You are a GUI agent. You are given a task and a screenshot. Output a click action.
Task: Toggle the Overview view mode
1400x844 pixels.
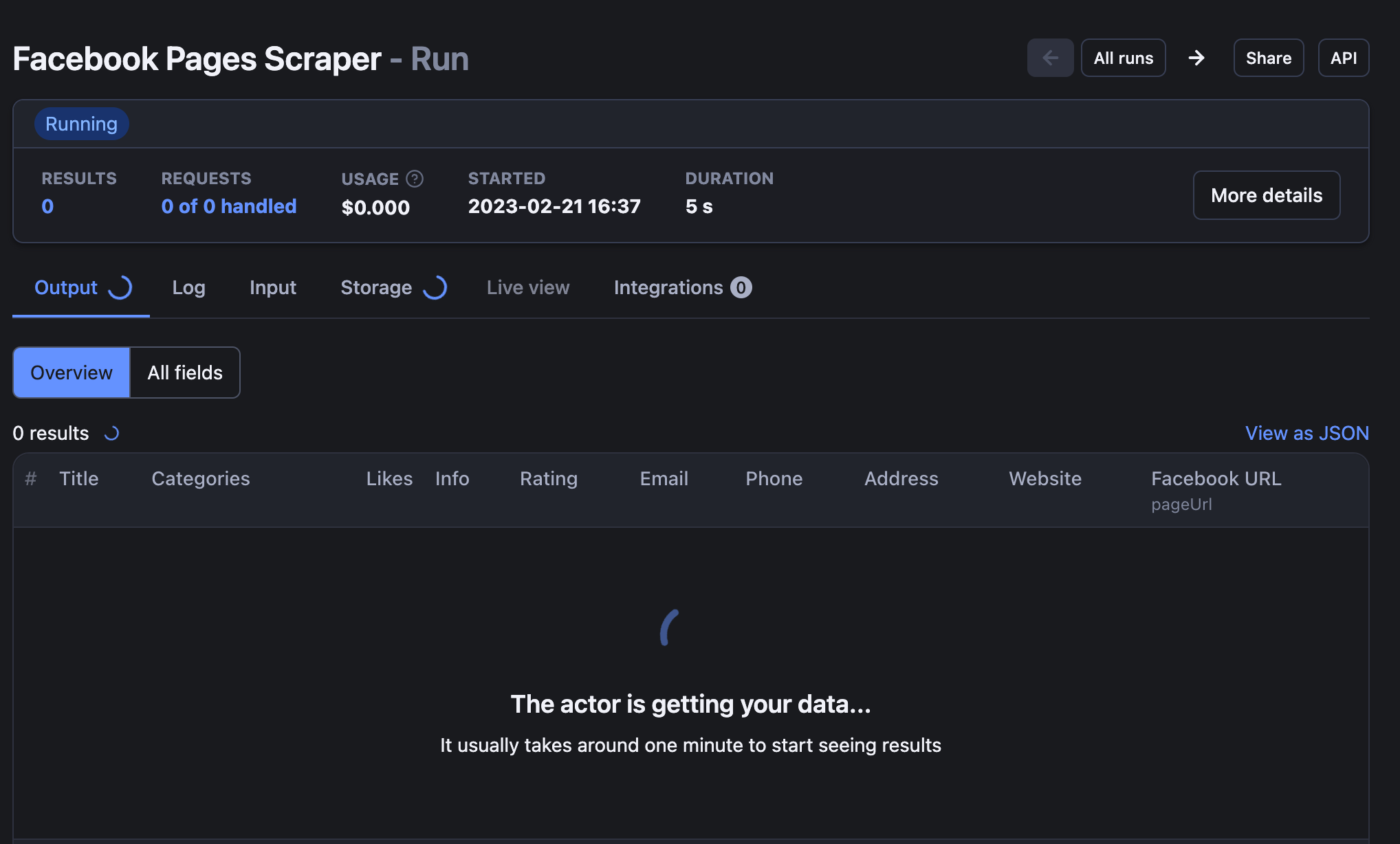tap(71, 372)
